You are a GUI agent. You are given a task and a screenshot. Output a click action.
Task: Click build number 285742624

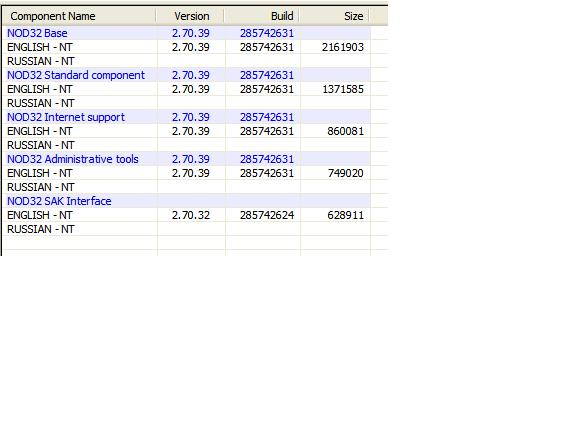267,215
